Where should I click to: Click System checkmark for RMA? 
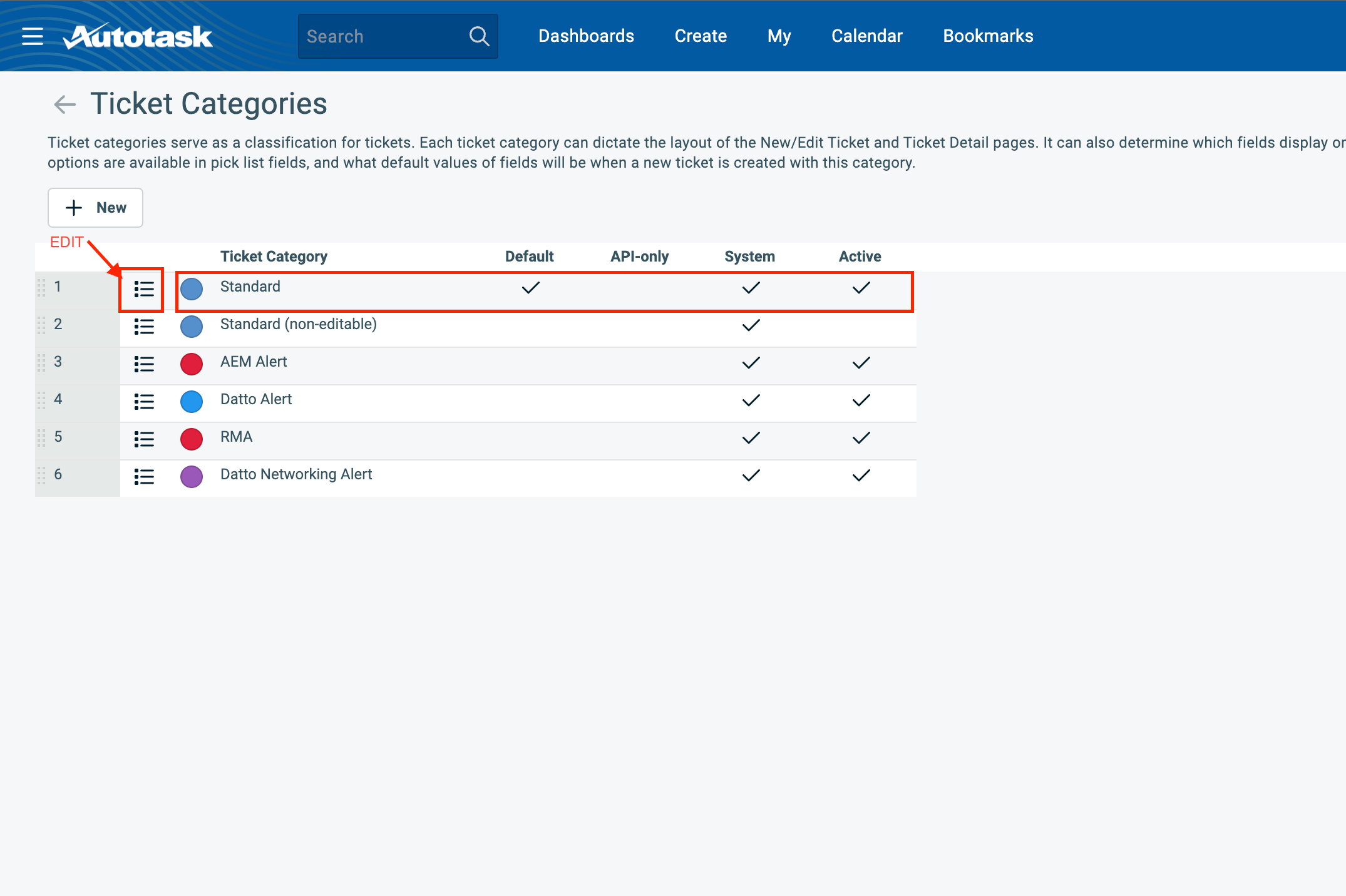(751, 438)
